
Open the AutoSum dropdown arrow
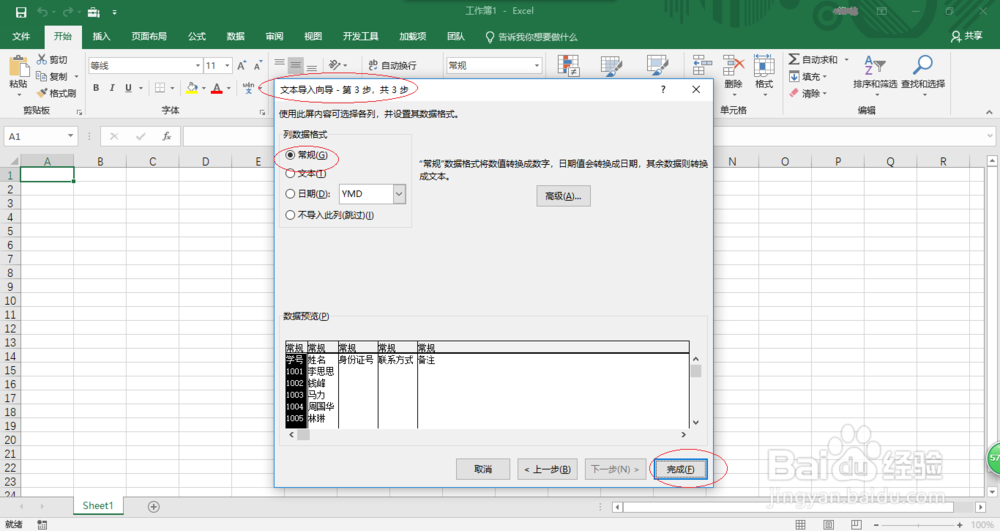pyautogui.click(x=847, y=59)
